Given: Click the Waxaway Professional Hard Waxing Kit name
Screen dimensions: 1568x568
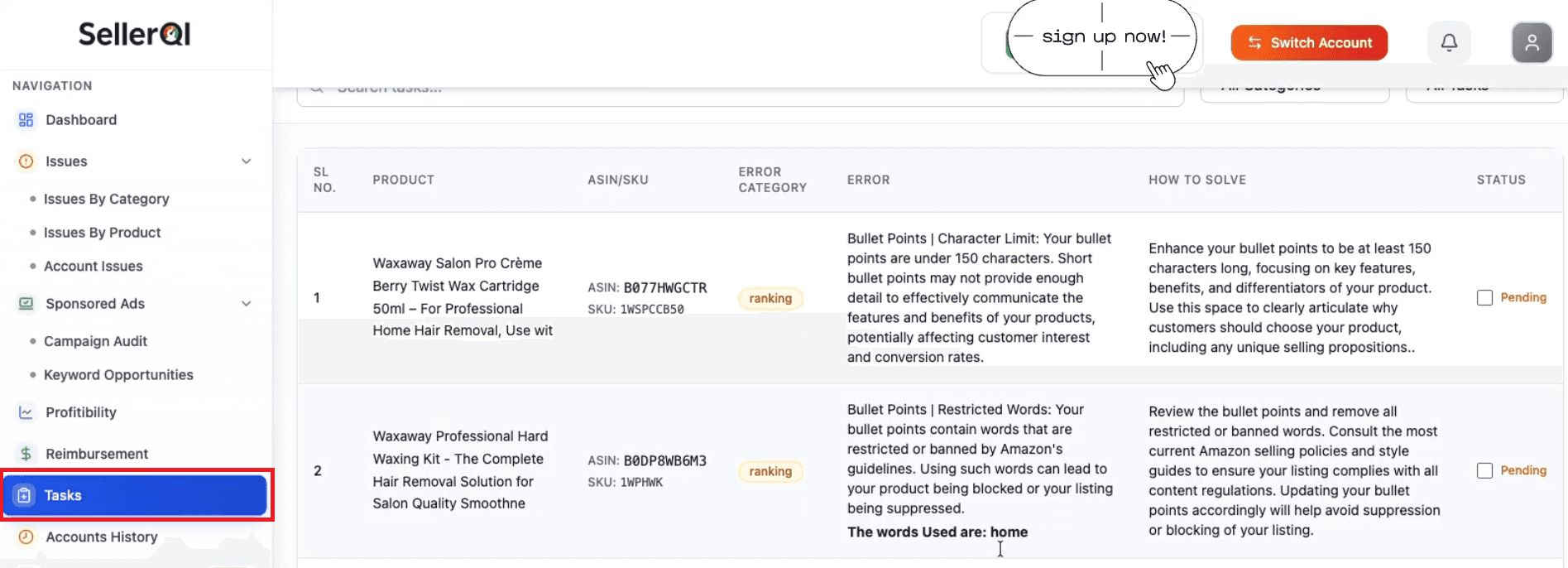Looking at the screenshot, I should click(460, 469).
